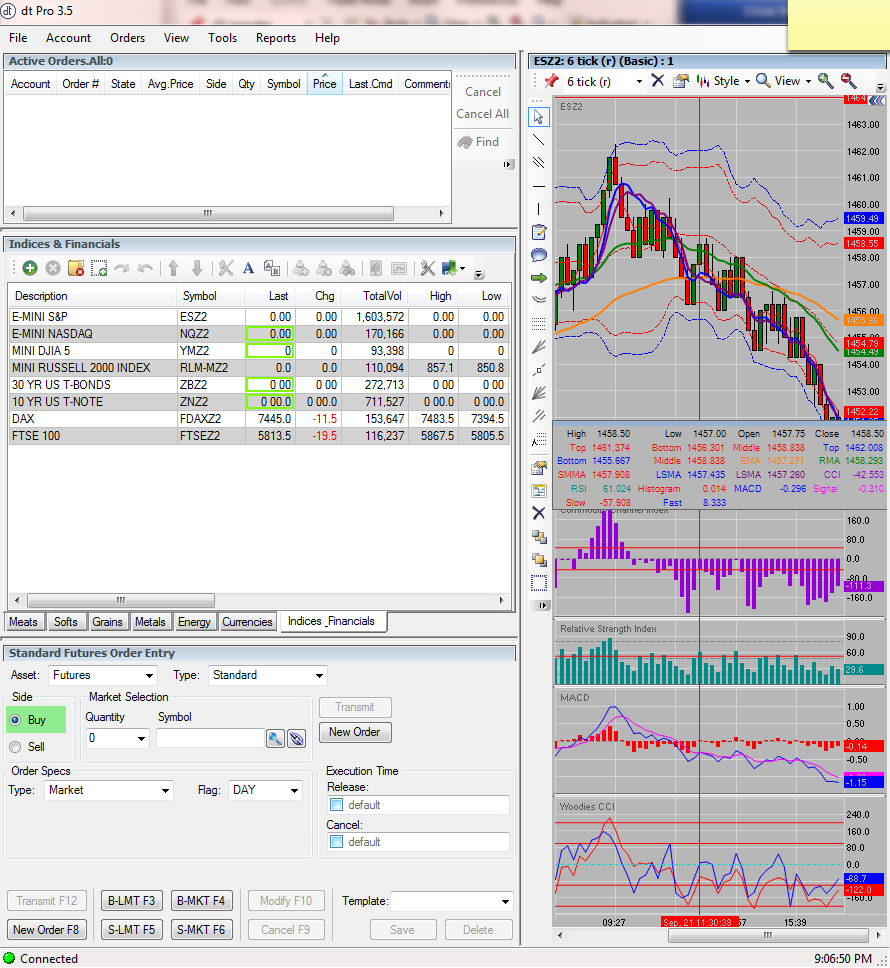Viewport: 890px width, 968px height.
Task: Click the green add-symbol plus icon
Action: pos(30,268)
